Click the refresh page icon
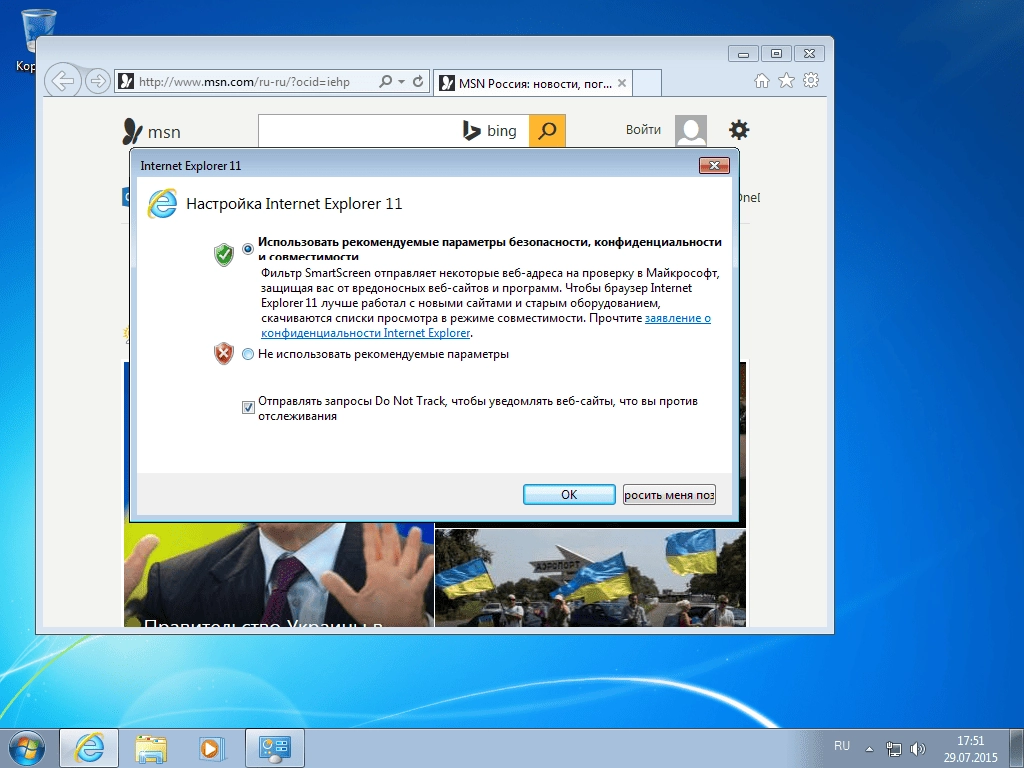This screenshot has height=768, width=1024. pyautogui.click(x=418, y=82)
